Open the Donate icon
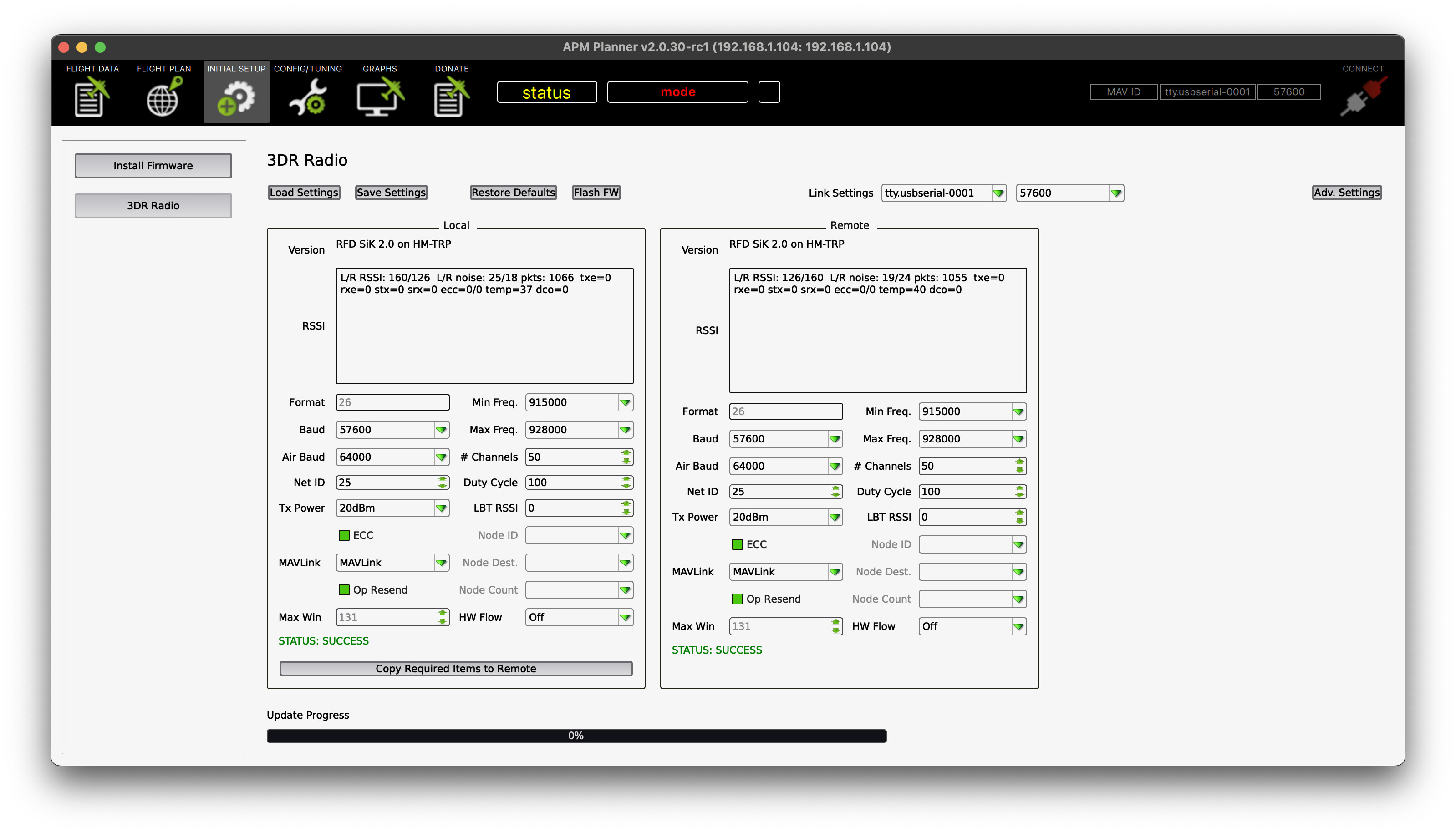The height and width of the screenshot is (833, 1456). (x=451, y=98)
